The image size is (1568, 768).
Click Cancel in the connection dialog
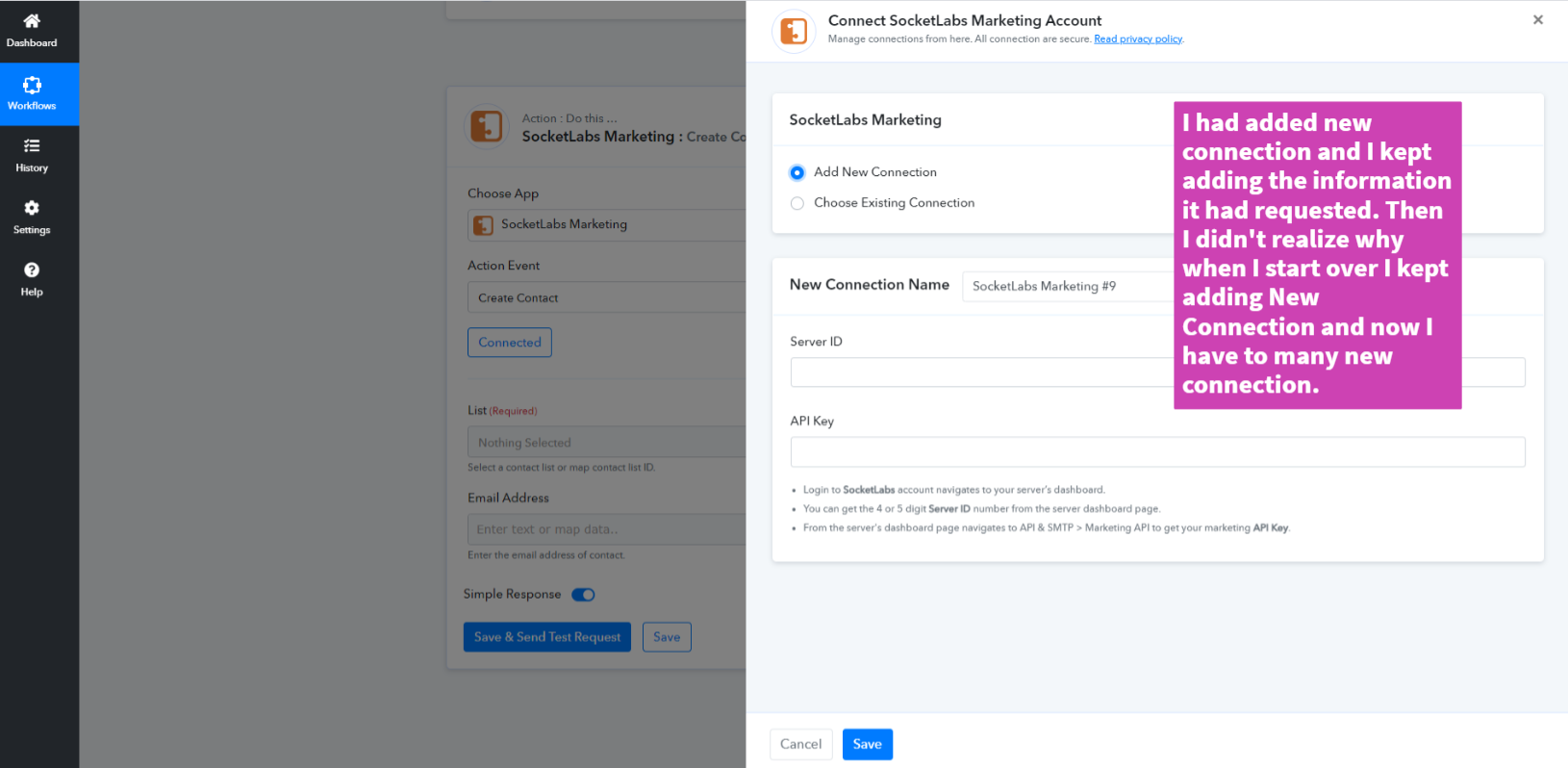coord(801,744)
